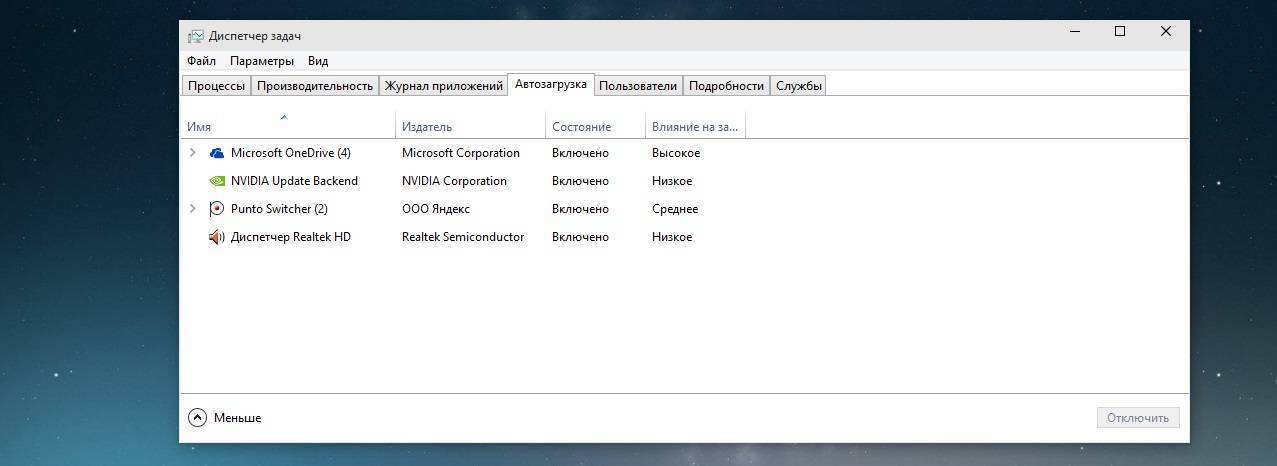This screenshot has width=1277, height=466.
Task: Click the Среднее impact value
Action: coord(675,209)
